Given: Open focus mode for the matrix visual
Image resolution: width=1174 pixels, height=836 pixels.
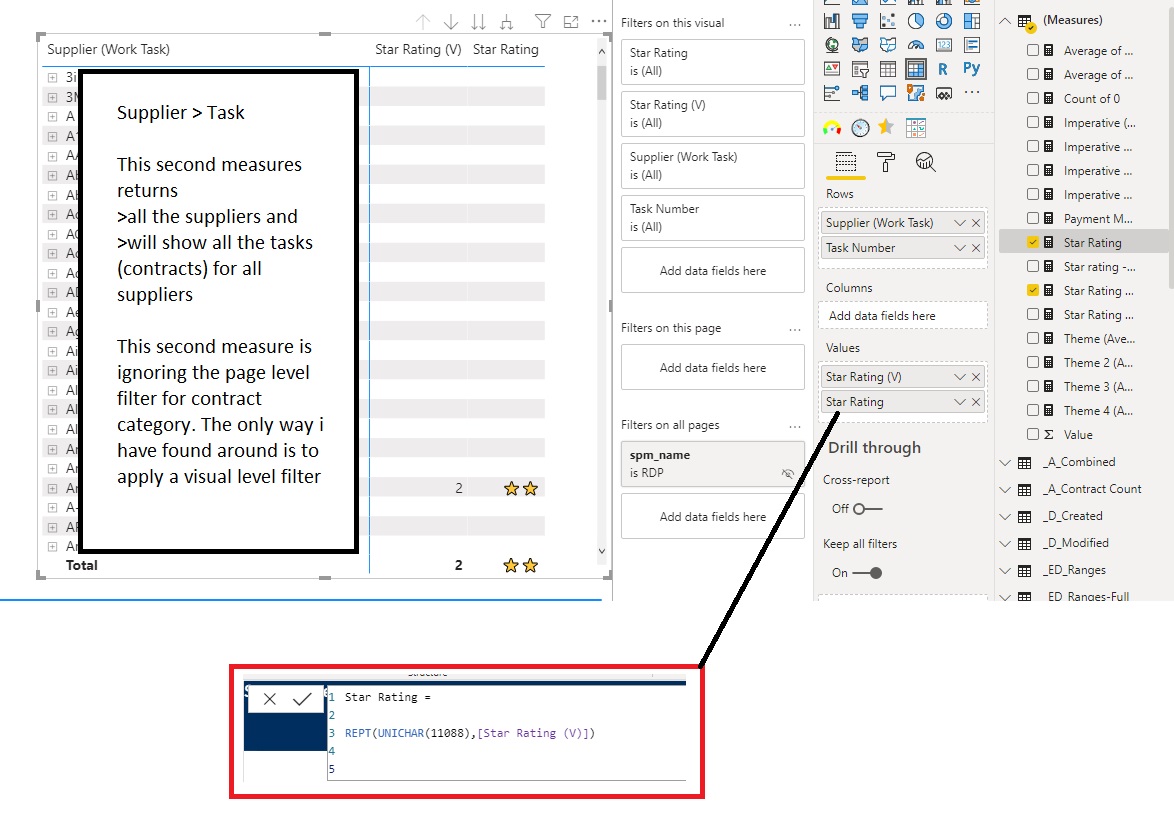Looking at the screenshot, I should pos(571,22).
